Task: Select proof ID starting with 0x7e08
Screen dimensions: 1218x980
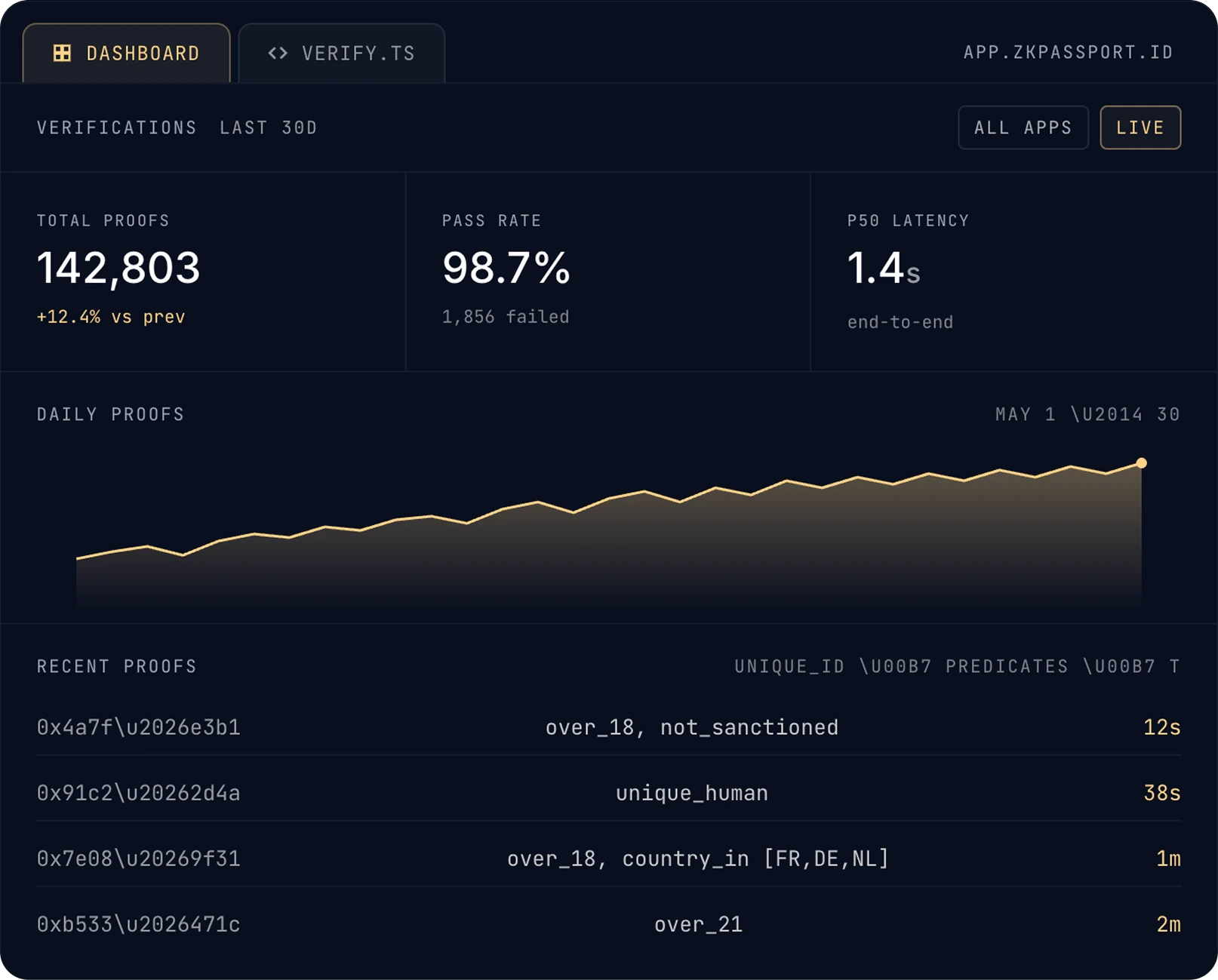Action: pos(139,859)
